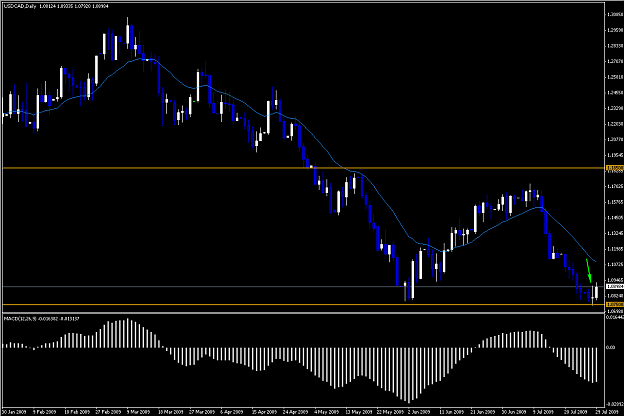
Task: Click the '22 May 2009' date label
Action: 389,412
